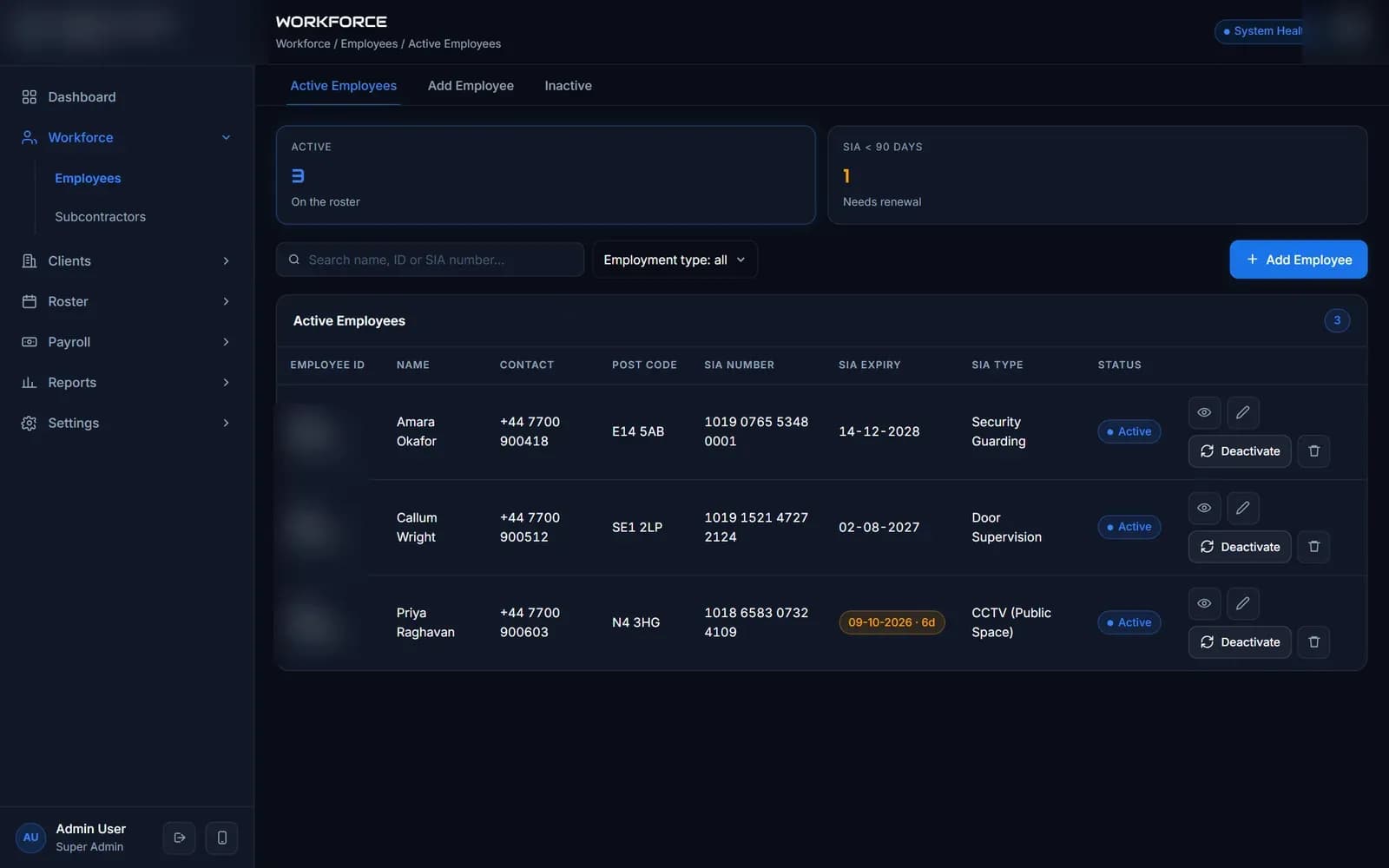Image resolution: width=1389 pixels, height=868 pixels.
Task: Click the Reports bar chart icon
Action: click(x=30, y=383)
